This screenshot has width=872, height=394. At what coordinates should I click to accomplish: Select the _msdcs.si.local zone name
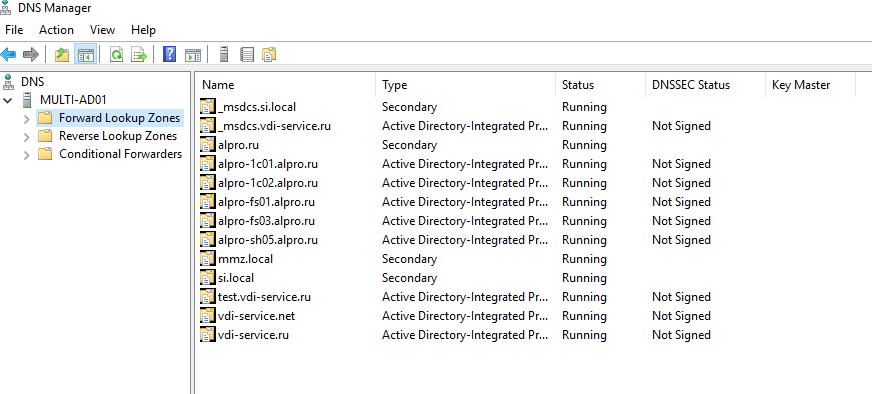[x=257, y=107]
